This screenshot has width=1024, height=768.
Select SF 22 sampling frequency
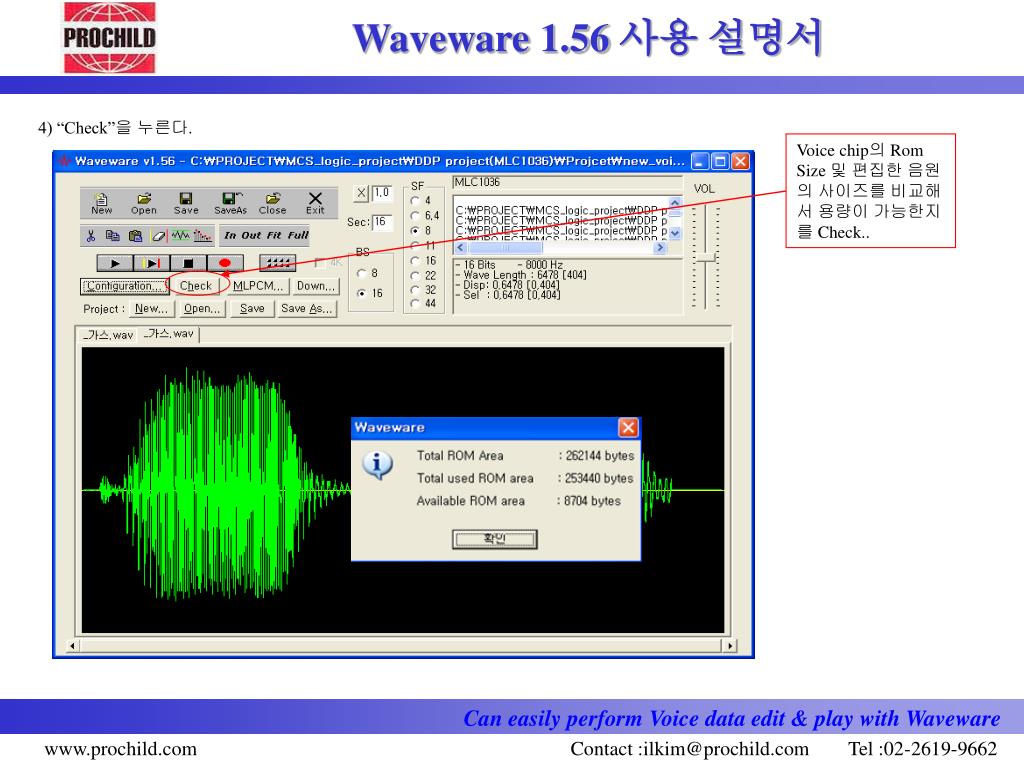pyautogui.click(x=415, y=276)
